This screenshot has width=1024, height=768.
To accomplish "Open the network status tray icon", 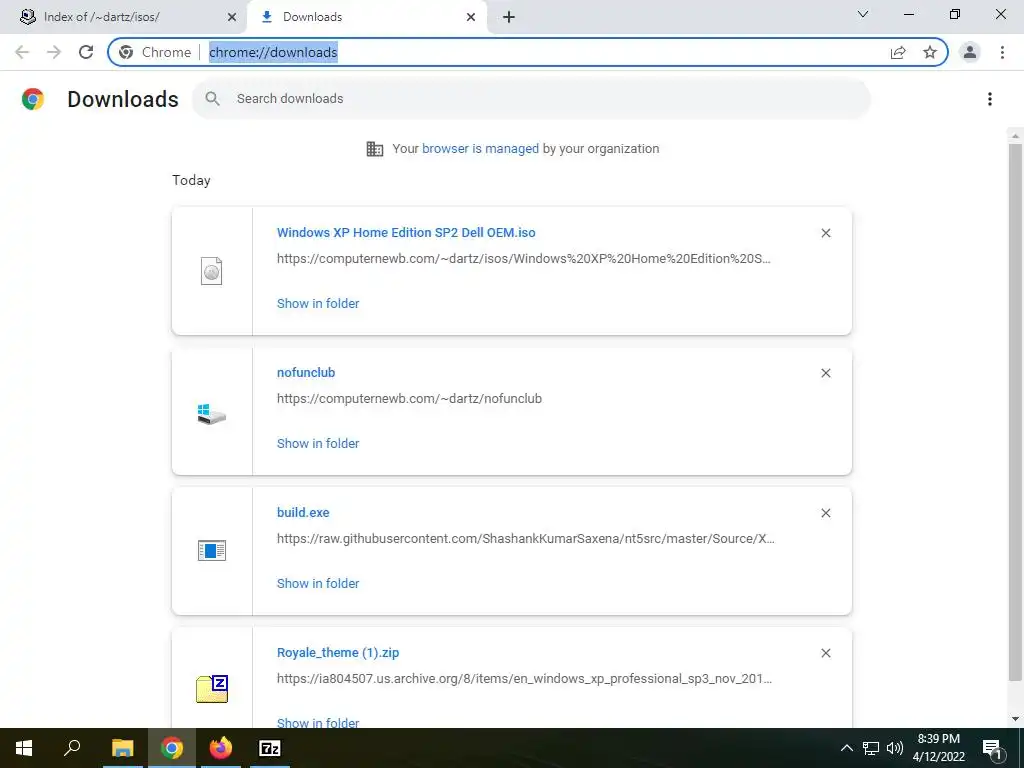I will coord(871,748).
